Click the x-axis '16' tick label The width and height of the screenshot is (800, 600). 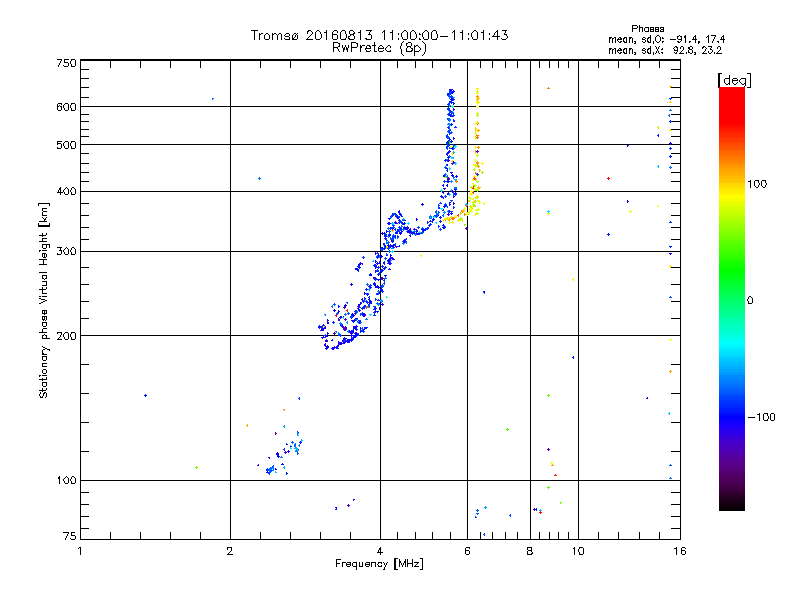(680, 551)
